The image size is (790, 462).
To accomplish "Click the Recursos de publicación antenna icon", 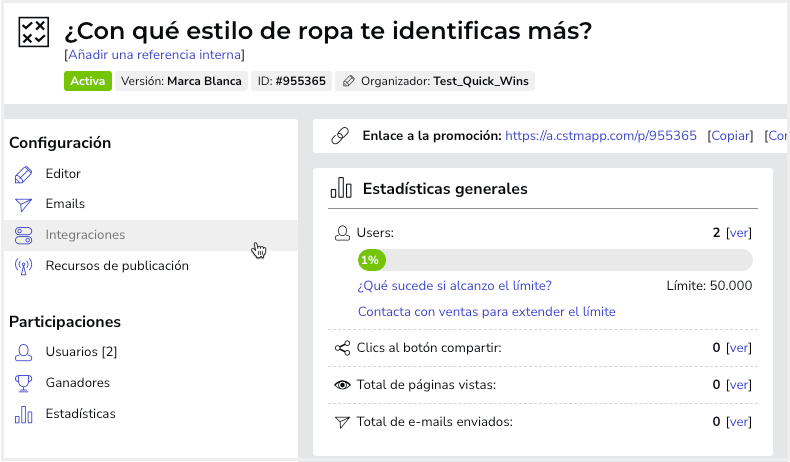I will click(x=23, y=266).
